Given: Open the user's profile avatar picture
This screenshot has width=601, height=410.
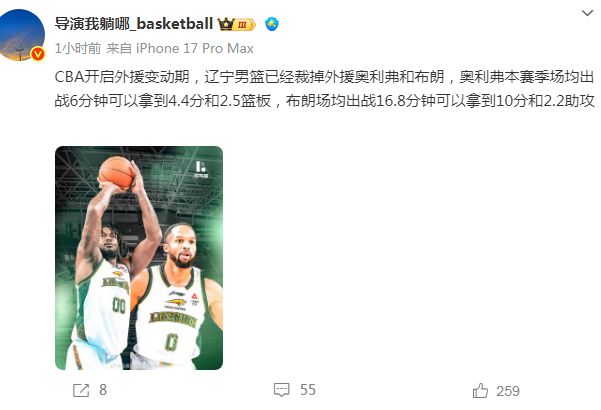Looking at the screenshot, I should [x=21, y=35].
